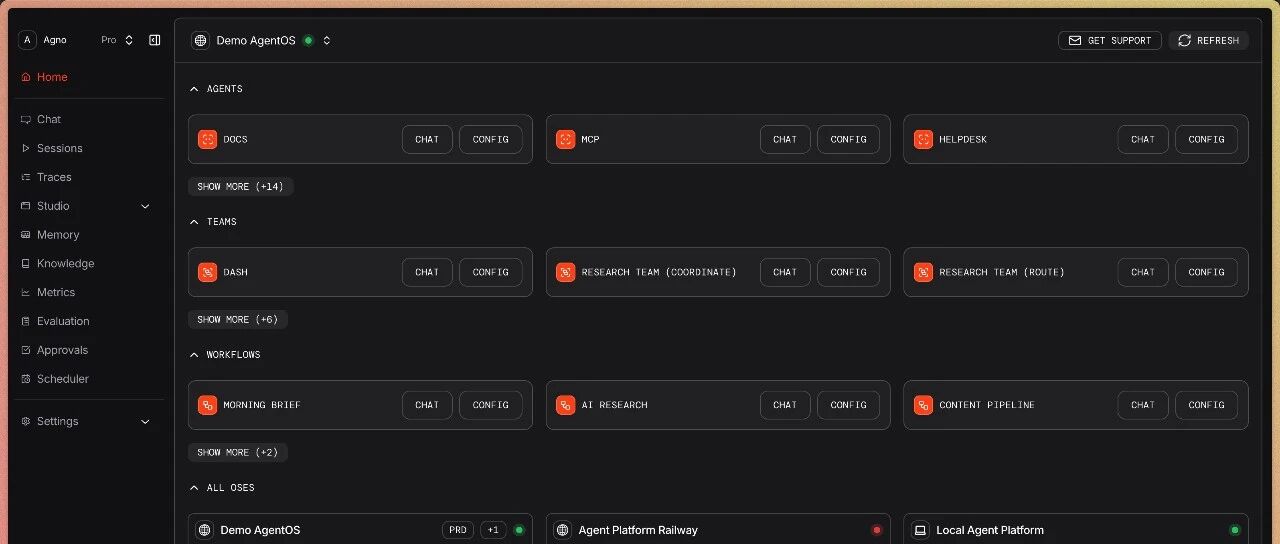Click the AI RESEARCH workflow orange icon
This screenshot has height=544, width=1280.
[x=565, y=405]
